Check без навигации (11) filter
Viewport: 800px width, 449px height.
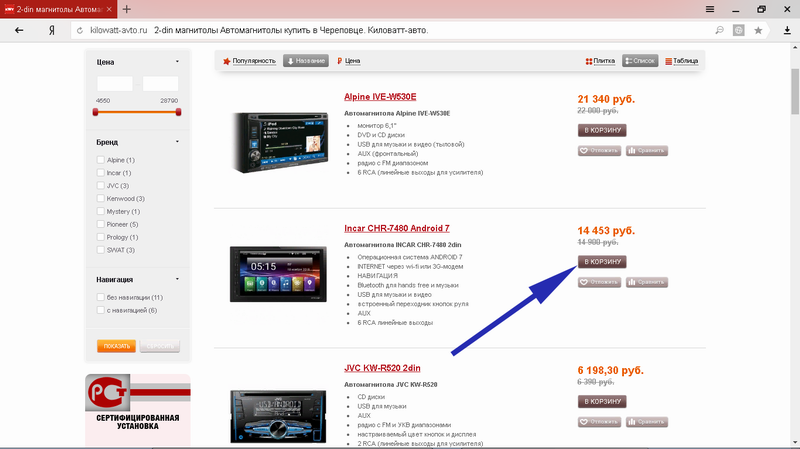click(101, 297)
